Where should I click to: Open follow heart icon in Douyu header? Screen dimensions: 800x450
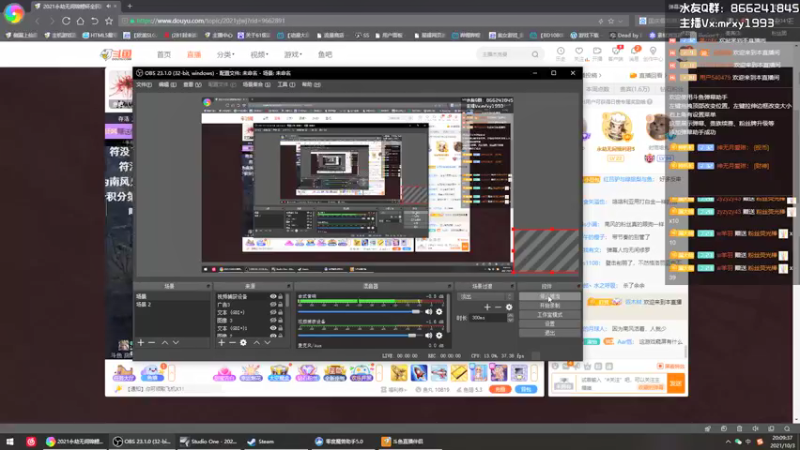point(579,53)
